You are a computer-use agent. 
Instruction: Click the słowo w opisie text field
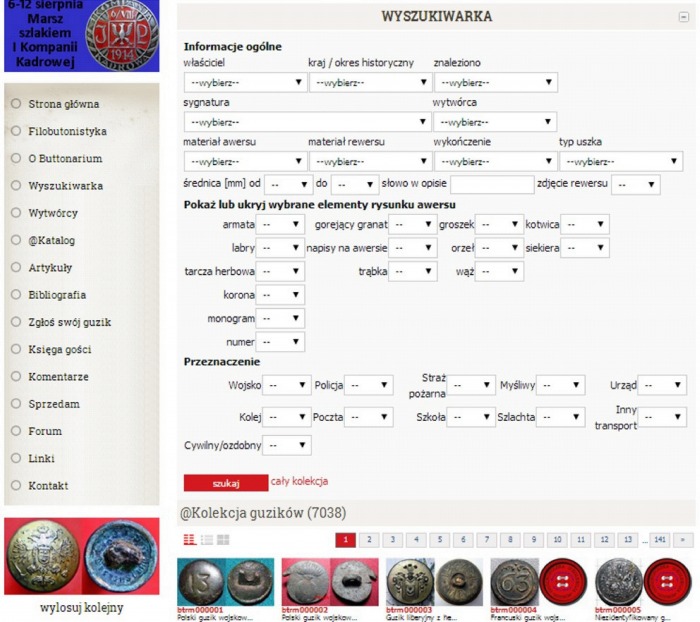[492, 184]
